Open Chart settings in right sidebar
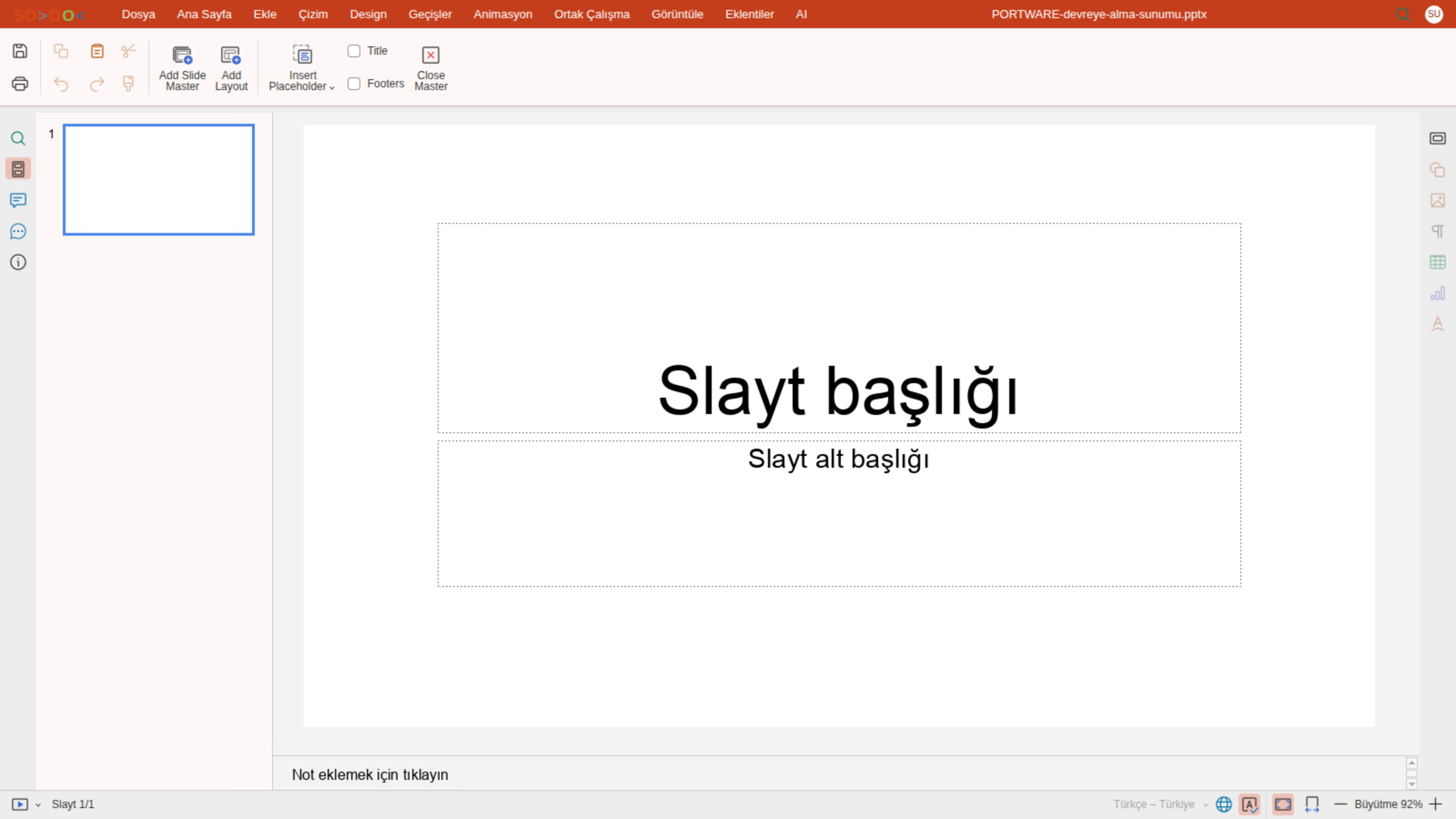 click(x=1437, y=293)
